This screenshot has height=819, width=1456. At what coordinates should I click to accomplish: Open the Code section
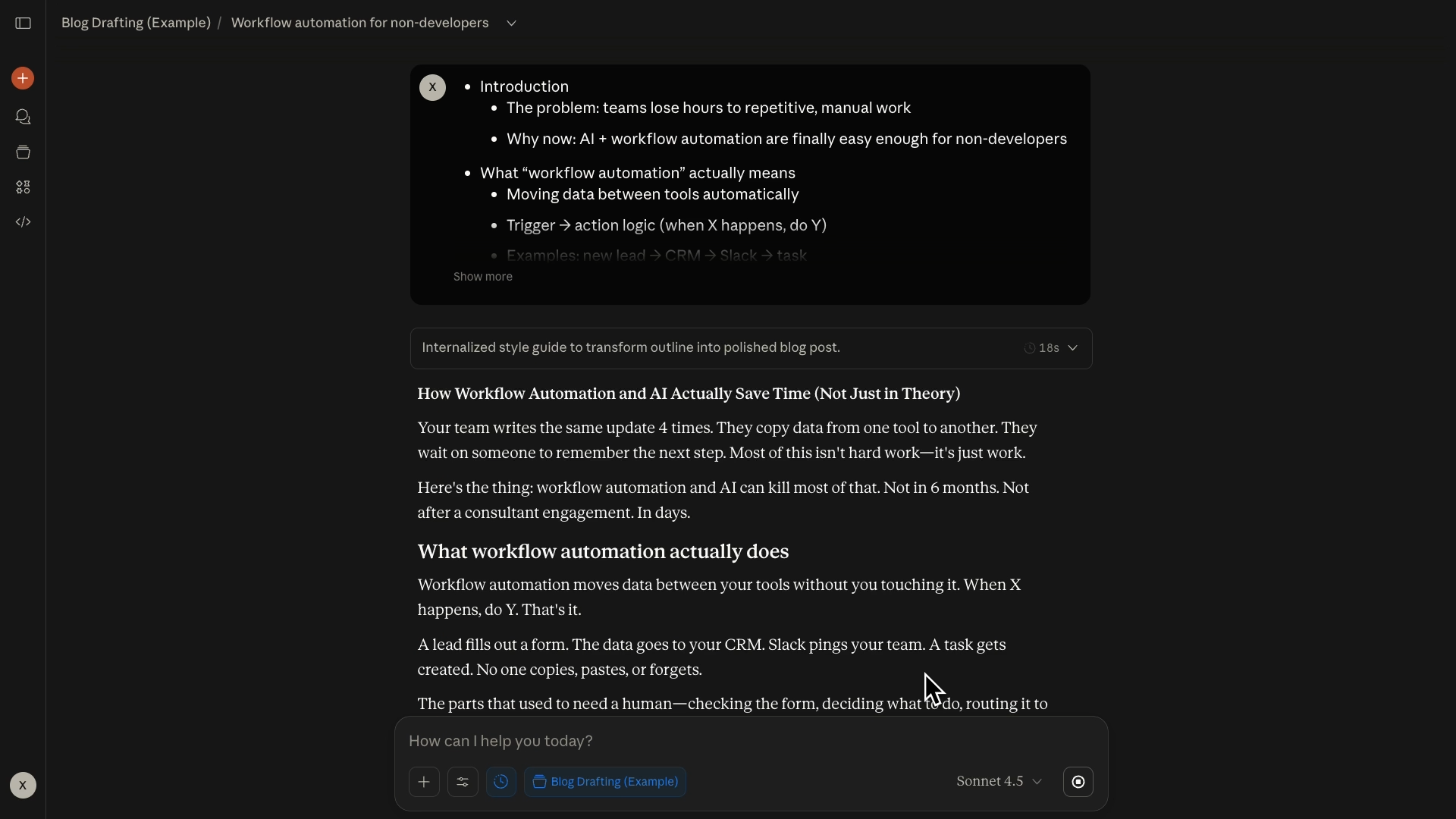click(23, 221)
